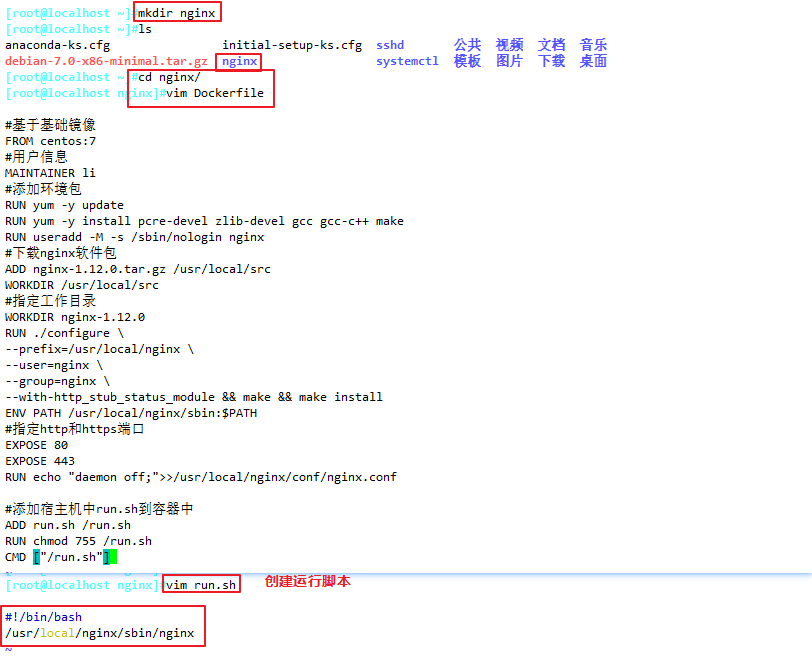Click the '/usr/local/nginx/sbin/nginx' script line
The image size is (812, 656).
click(x=99, y=633)
